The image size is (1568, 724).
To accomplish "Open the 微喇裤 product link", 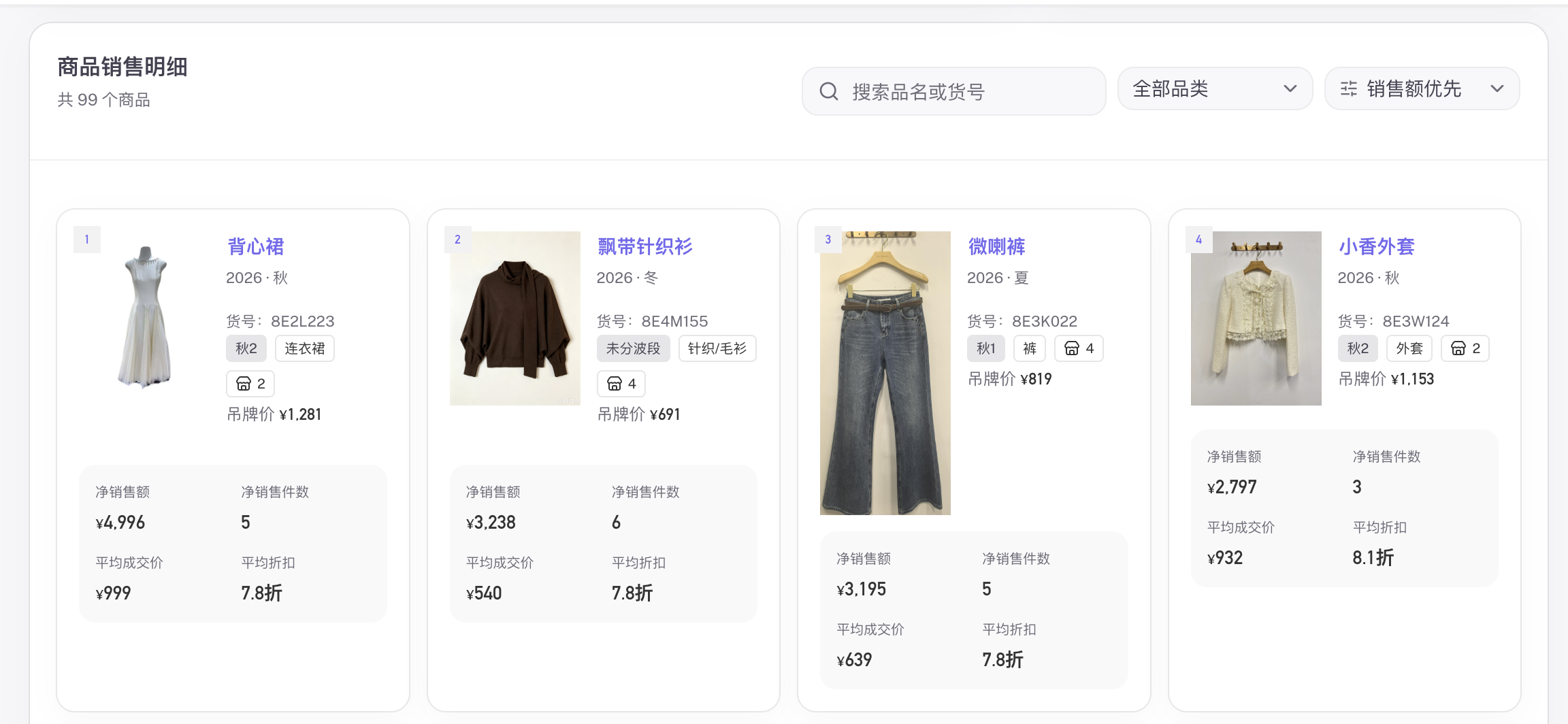I will click(x=996, y=246).
